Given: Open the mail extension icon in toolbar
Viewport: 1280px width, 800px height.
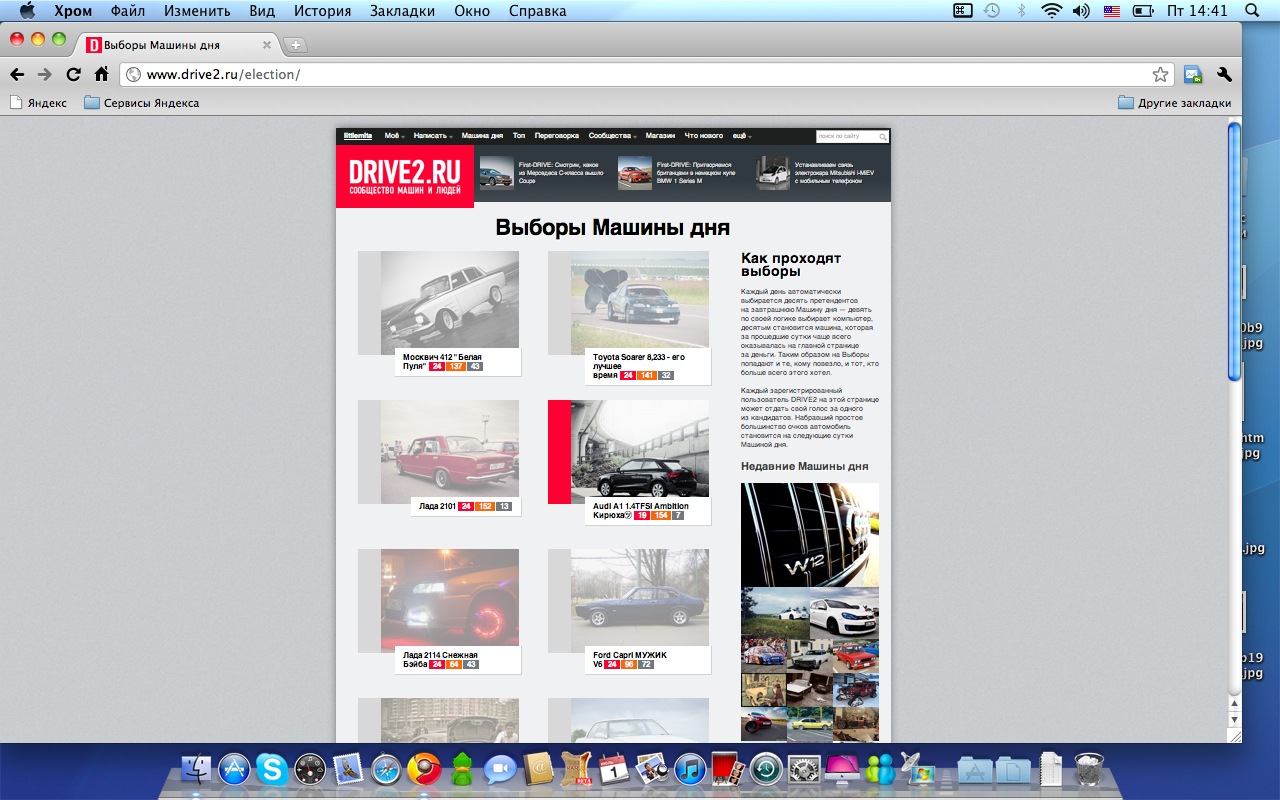Looking at the screenshot, I should [1192, 74].
